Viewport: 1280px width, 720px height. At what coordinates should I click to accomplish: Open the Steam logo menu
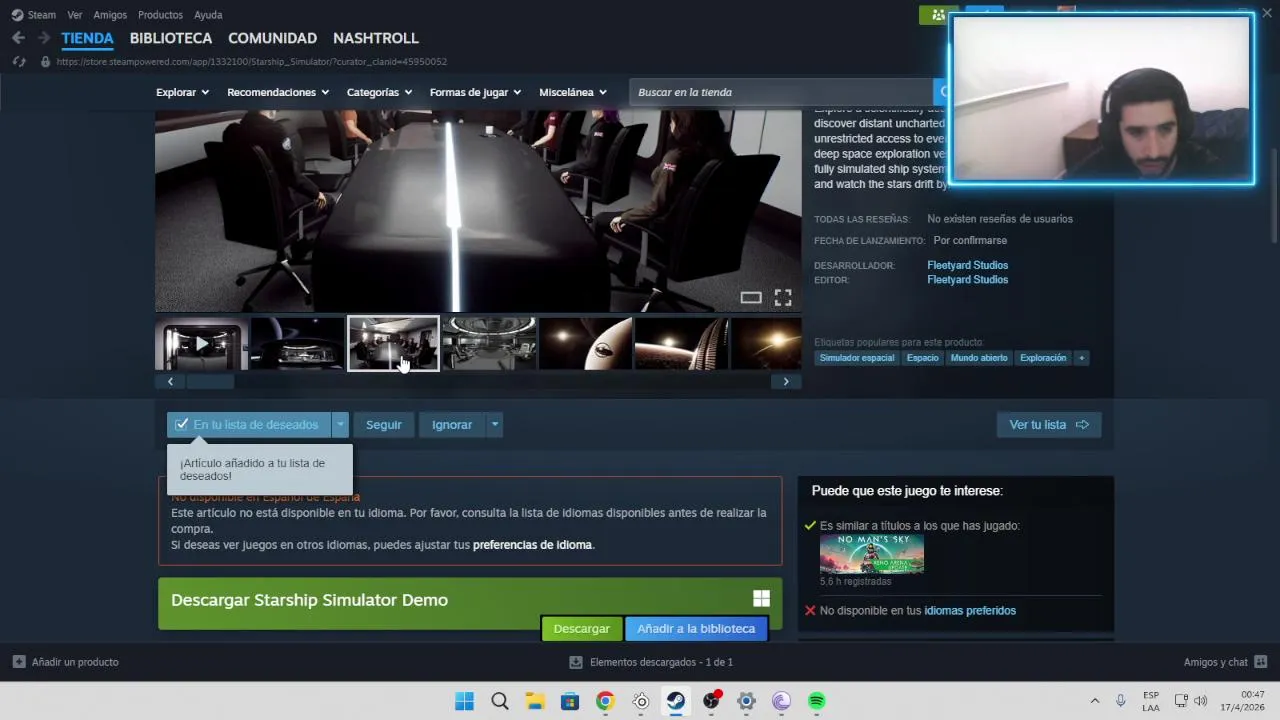[x=33, y=15]
